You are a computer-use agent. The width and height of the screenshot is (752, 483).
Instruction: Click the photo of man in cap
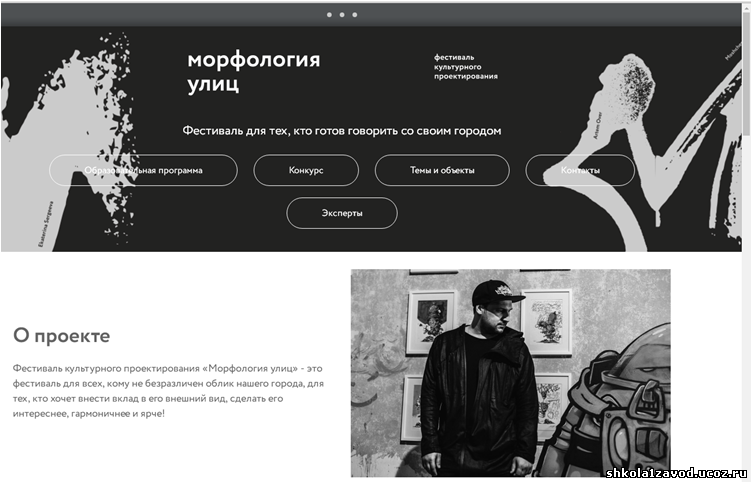coord(511,373)
